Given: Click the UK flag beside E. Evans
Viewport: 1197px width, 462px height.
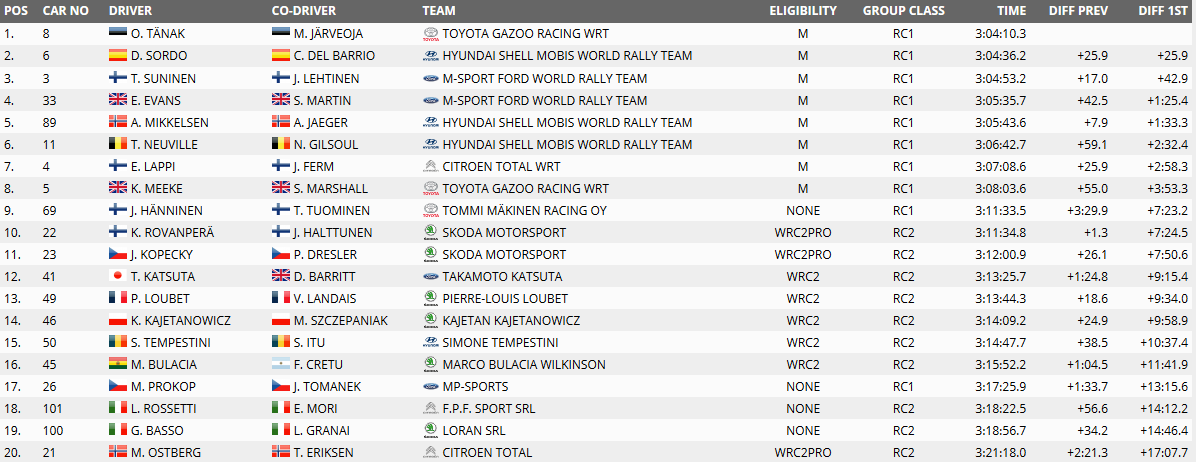Looking at the screenshot, I should pyautogui.click(x=116, y=100).
